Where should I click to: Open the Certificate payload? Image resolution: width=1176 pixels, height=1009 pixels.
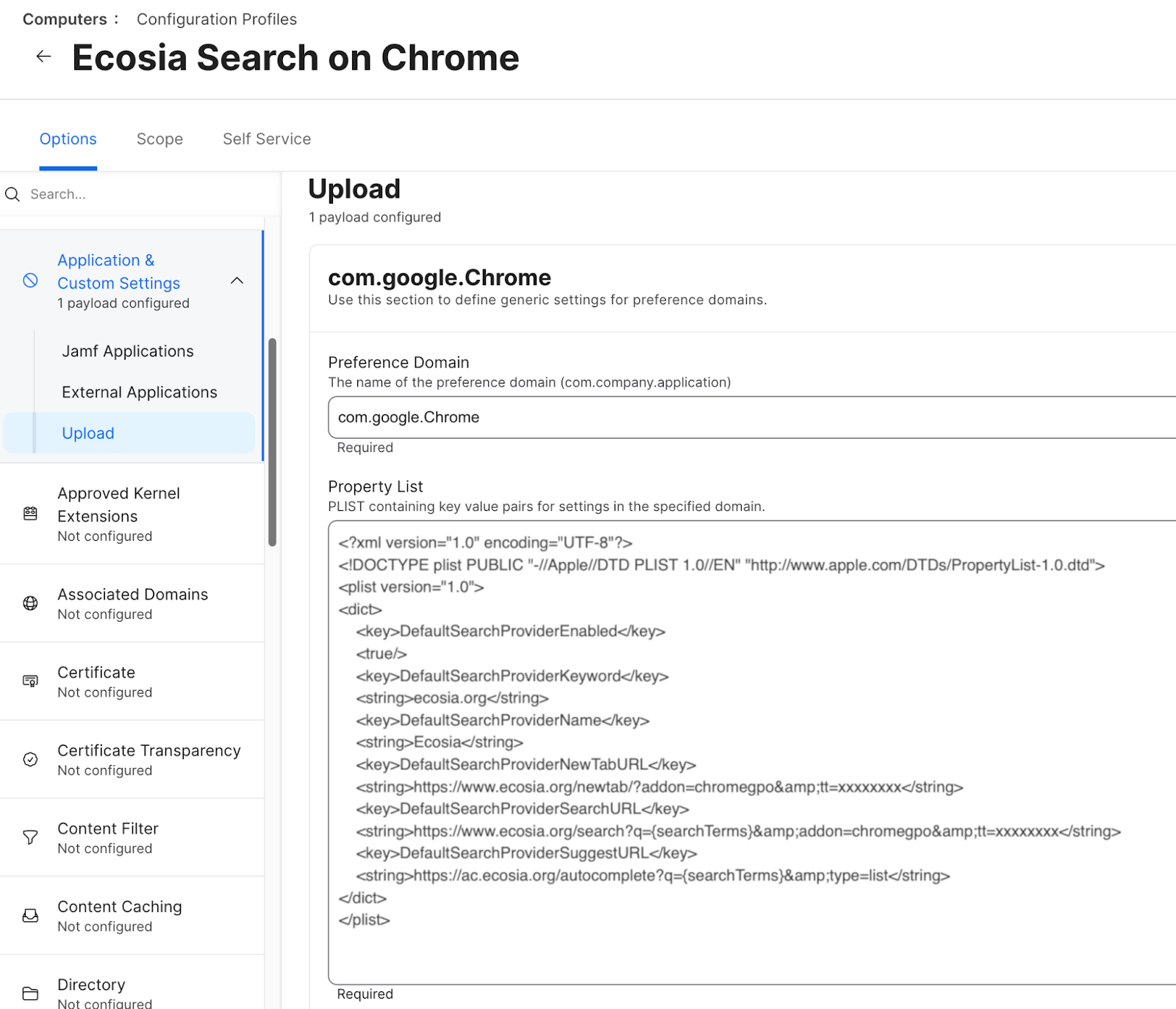click(x=132, y=681)
